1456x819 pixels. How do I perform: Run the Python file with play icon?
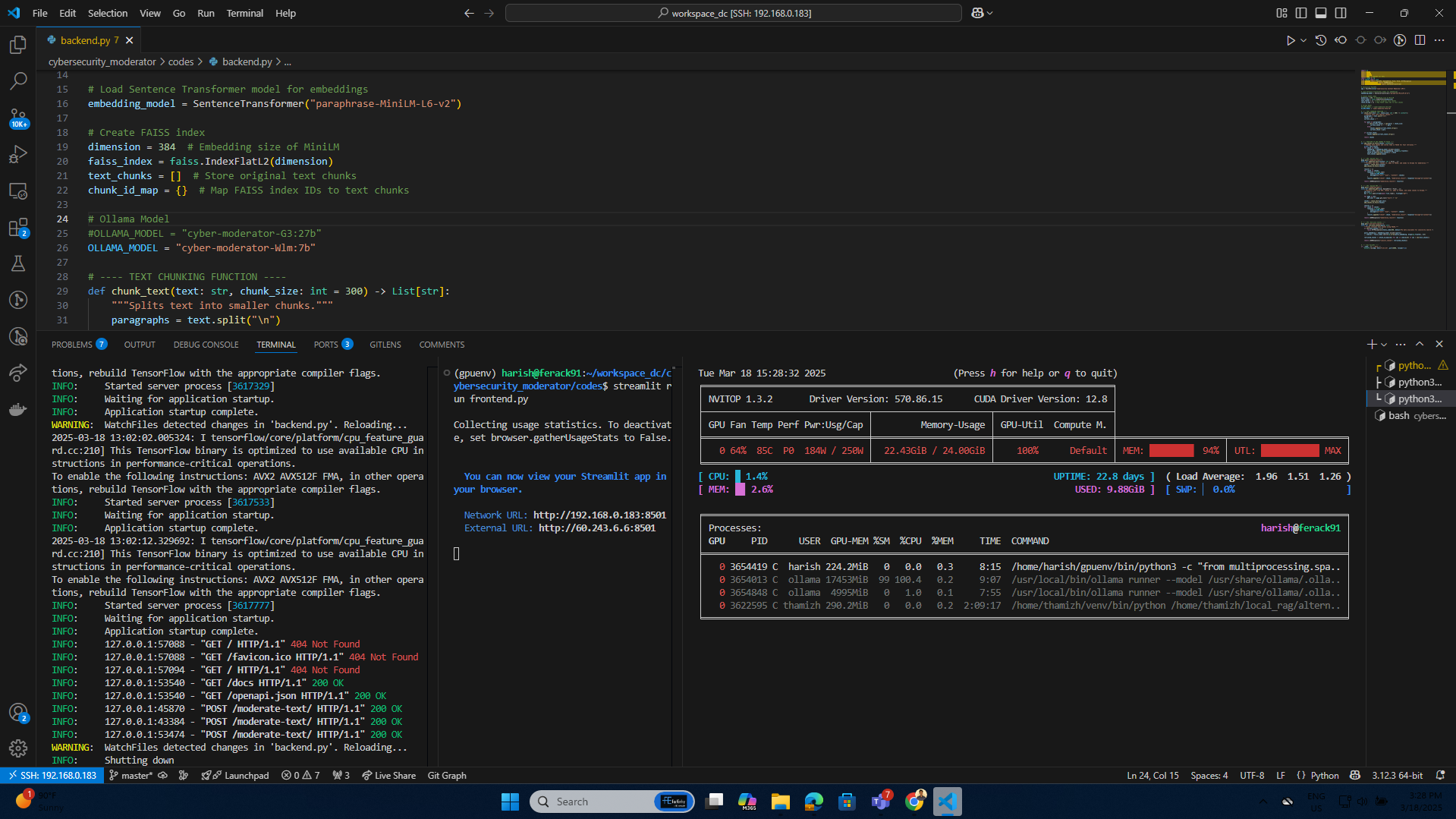tap(1290, 40)
